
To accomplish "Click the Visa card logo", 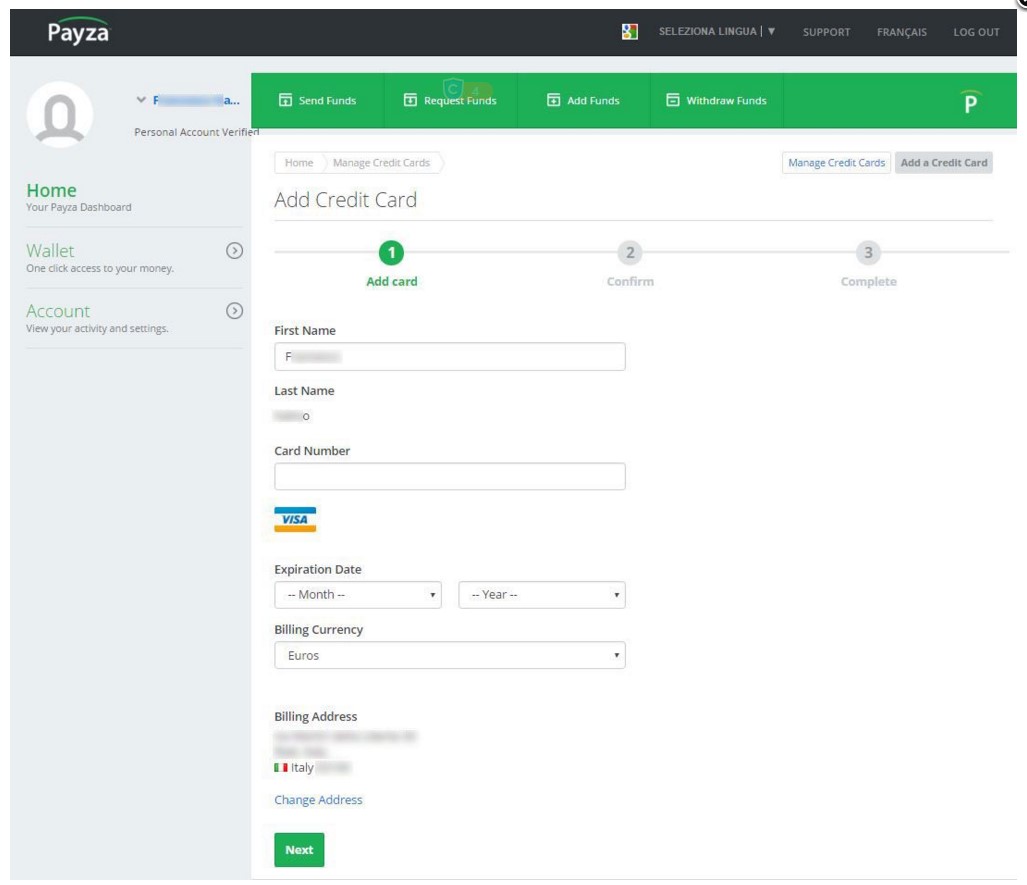I will tap(295, 519).
